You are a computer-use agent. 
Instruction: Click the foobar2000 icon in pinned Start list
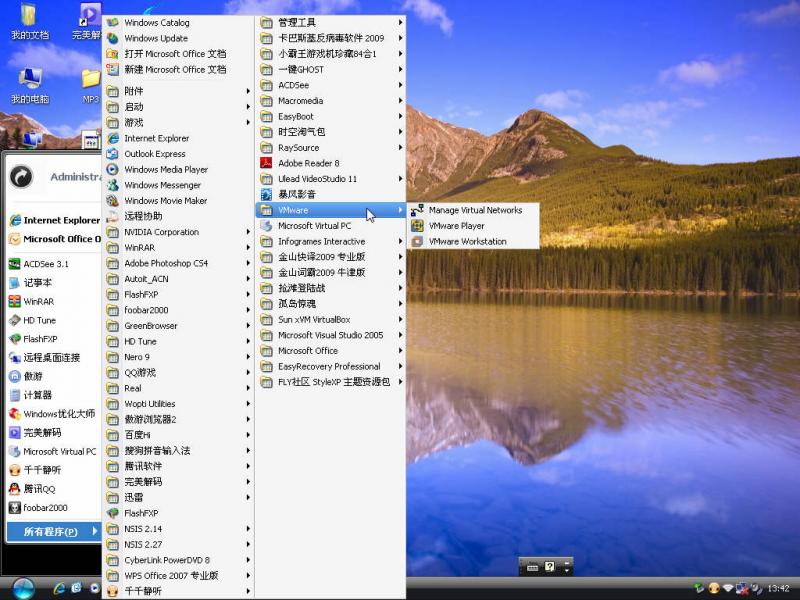15,508
